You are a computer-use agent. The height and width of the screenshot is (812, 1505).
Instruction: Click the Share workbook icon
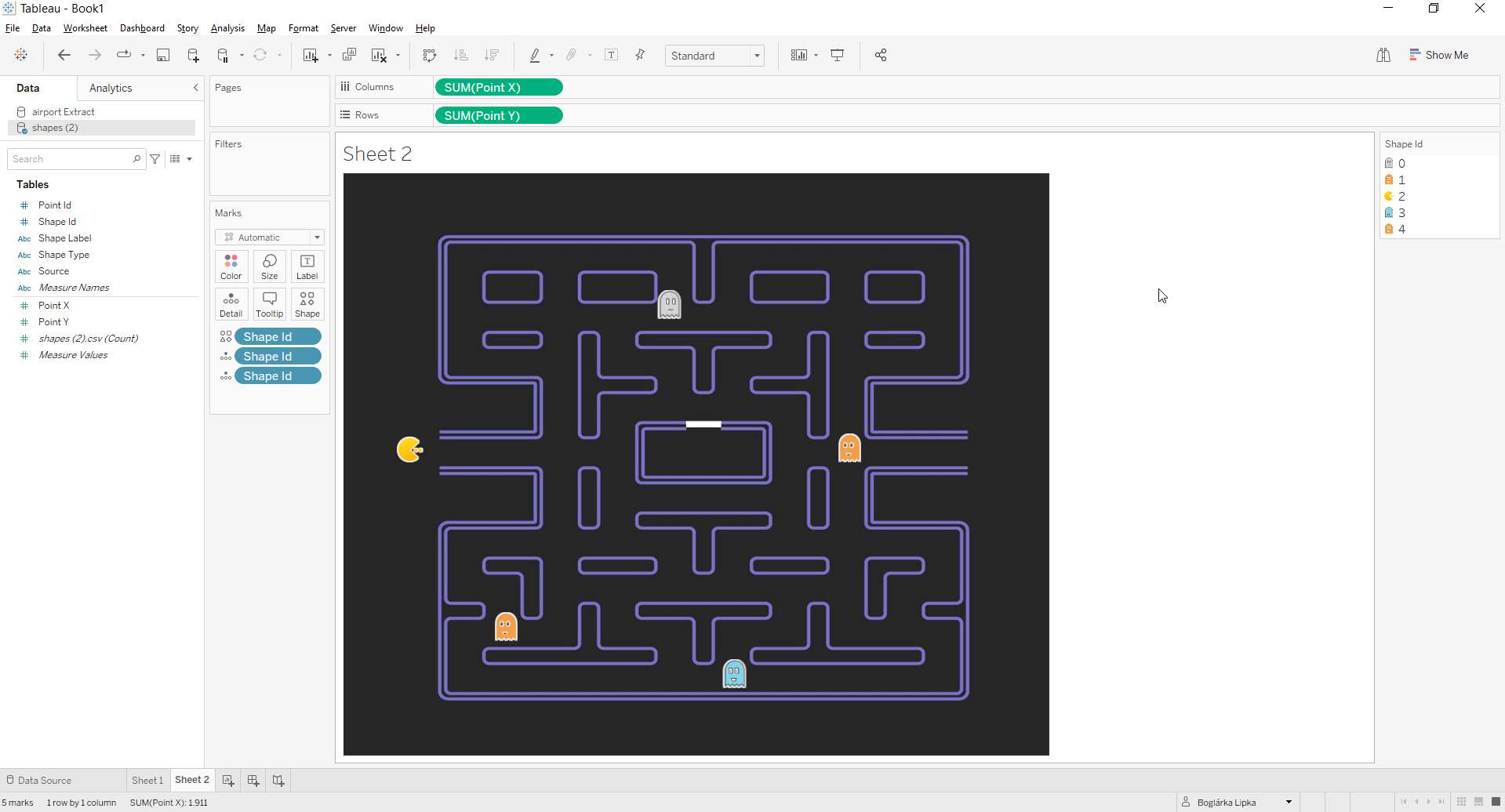click(x=881, y=55)
